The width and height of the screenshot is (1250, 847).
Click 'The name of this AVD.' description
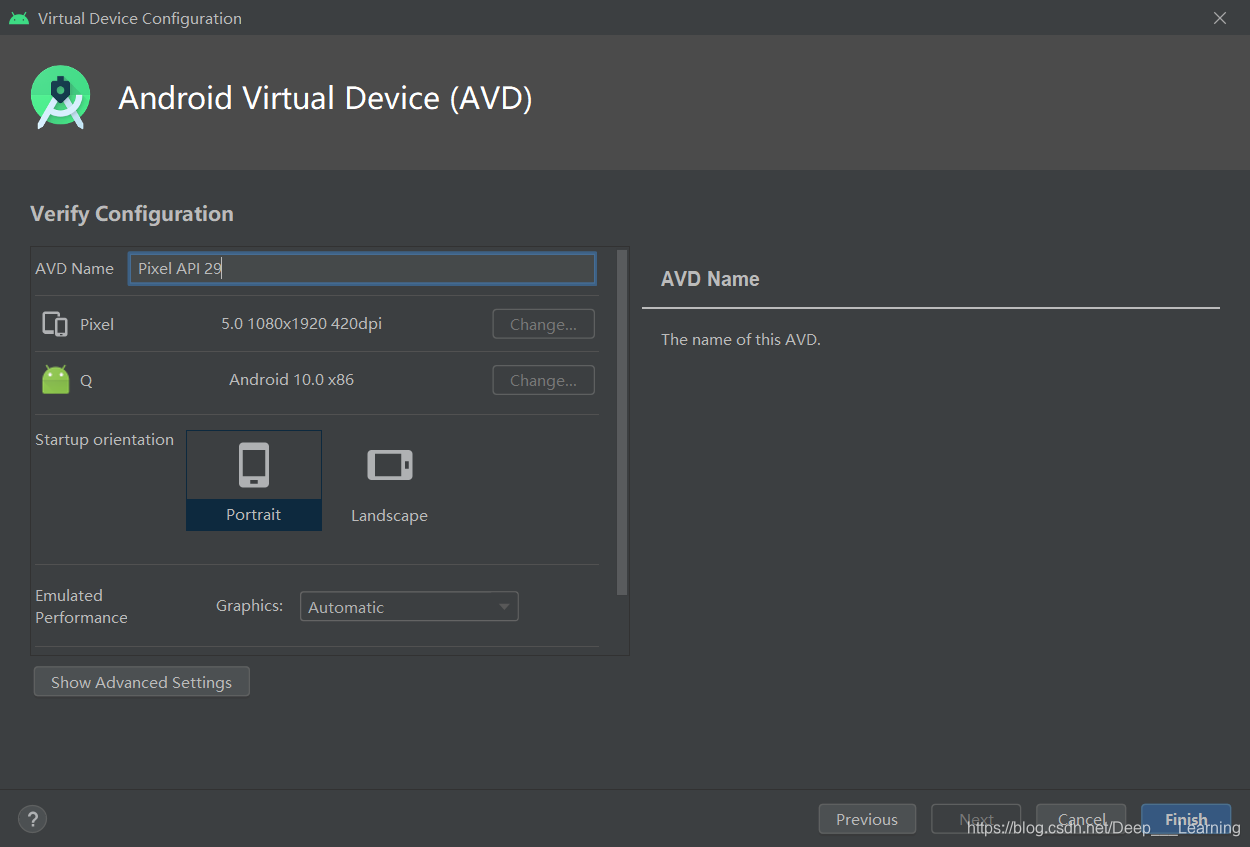coord(740,340)
